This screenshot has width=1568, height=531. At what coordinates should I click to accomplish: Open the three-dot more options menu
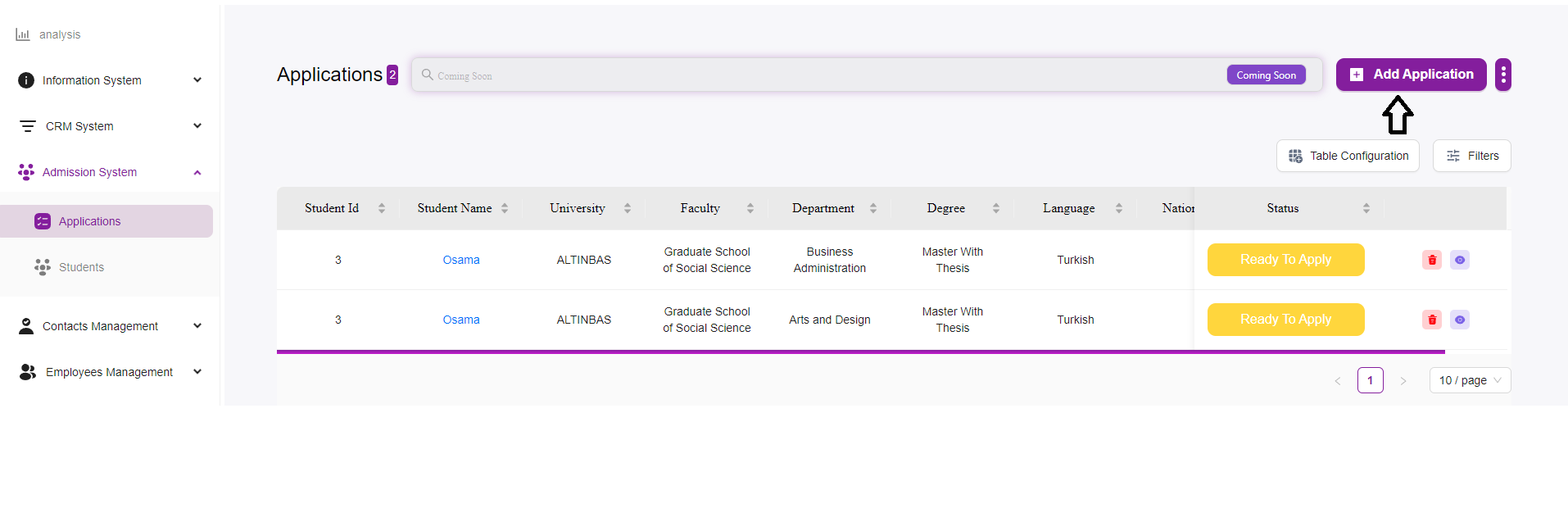click(1502, 75)
